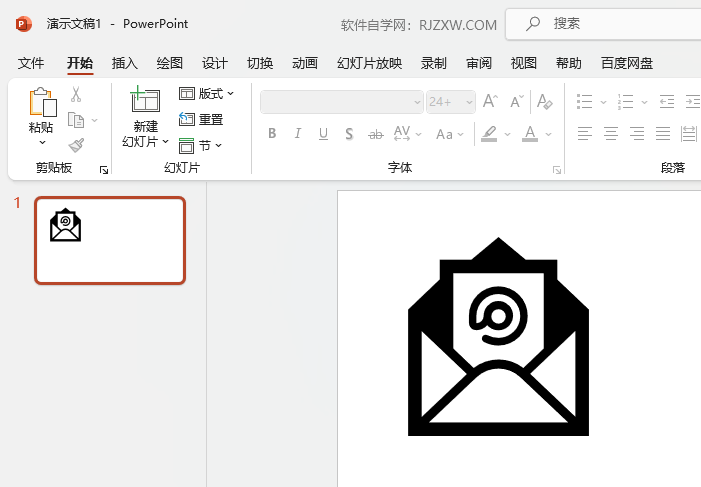Click the search (搜索) box
The height and width of the screenshot is (487, 701).
[604, 24]
